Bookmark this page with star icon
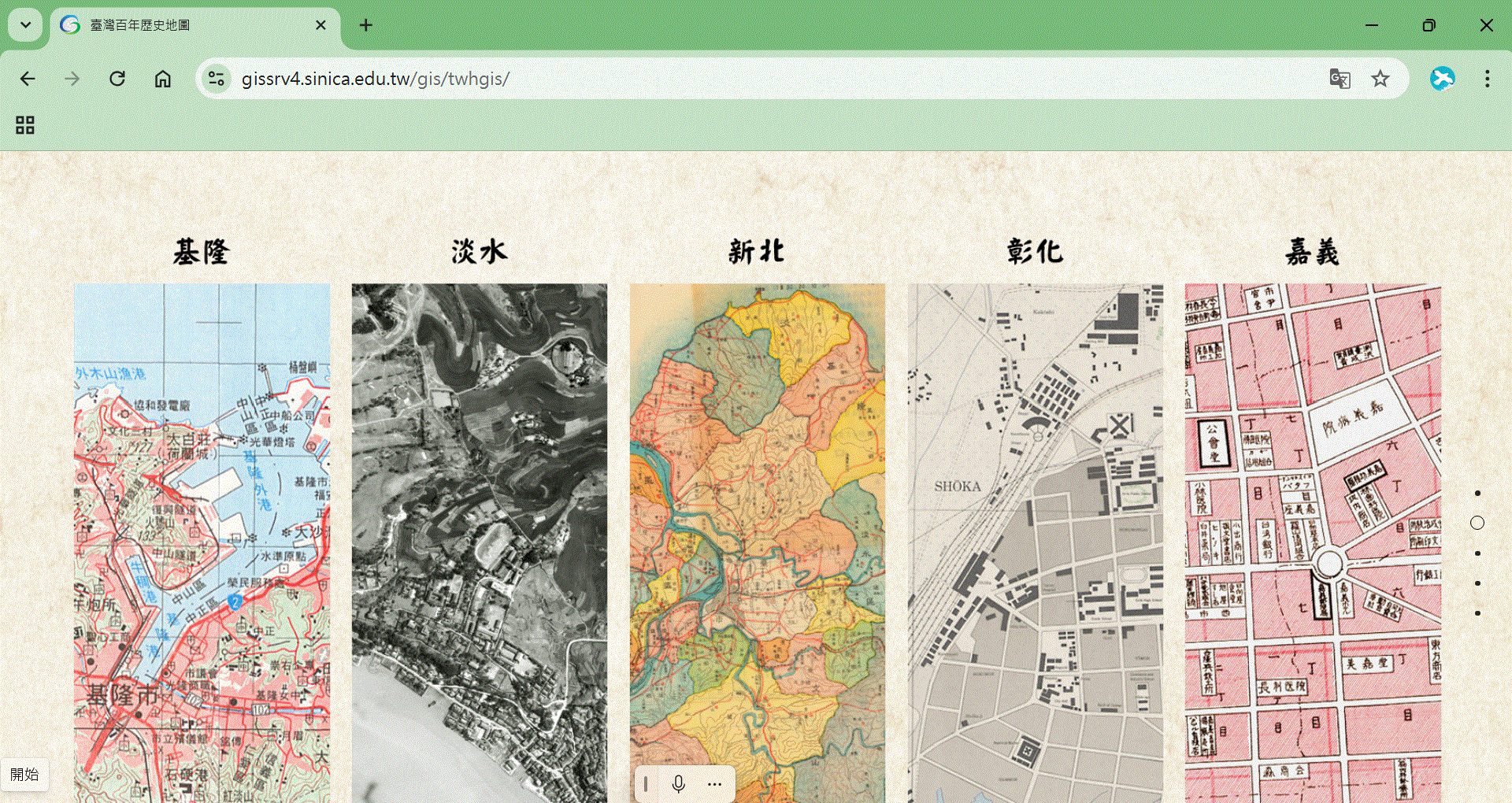Viewport: 1512px width, 803px height. [x=1380, y=79]
